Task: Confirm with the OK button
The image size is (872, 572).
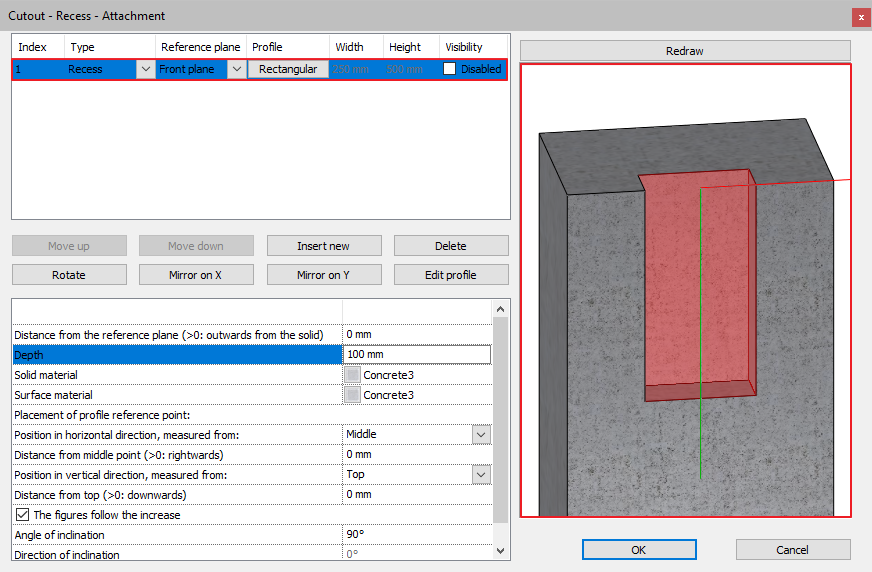Action: (x=639, y=550)
